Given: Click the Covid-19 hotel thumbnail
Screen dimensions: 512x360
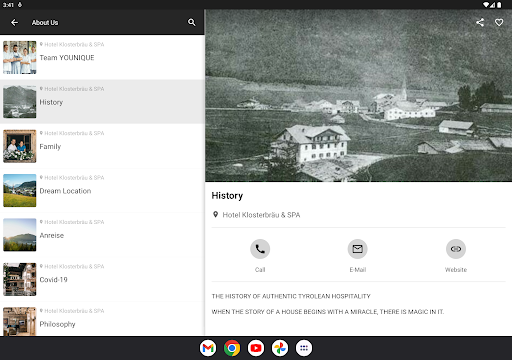Looking at the screenshot, I should tap(20, 279).
